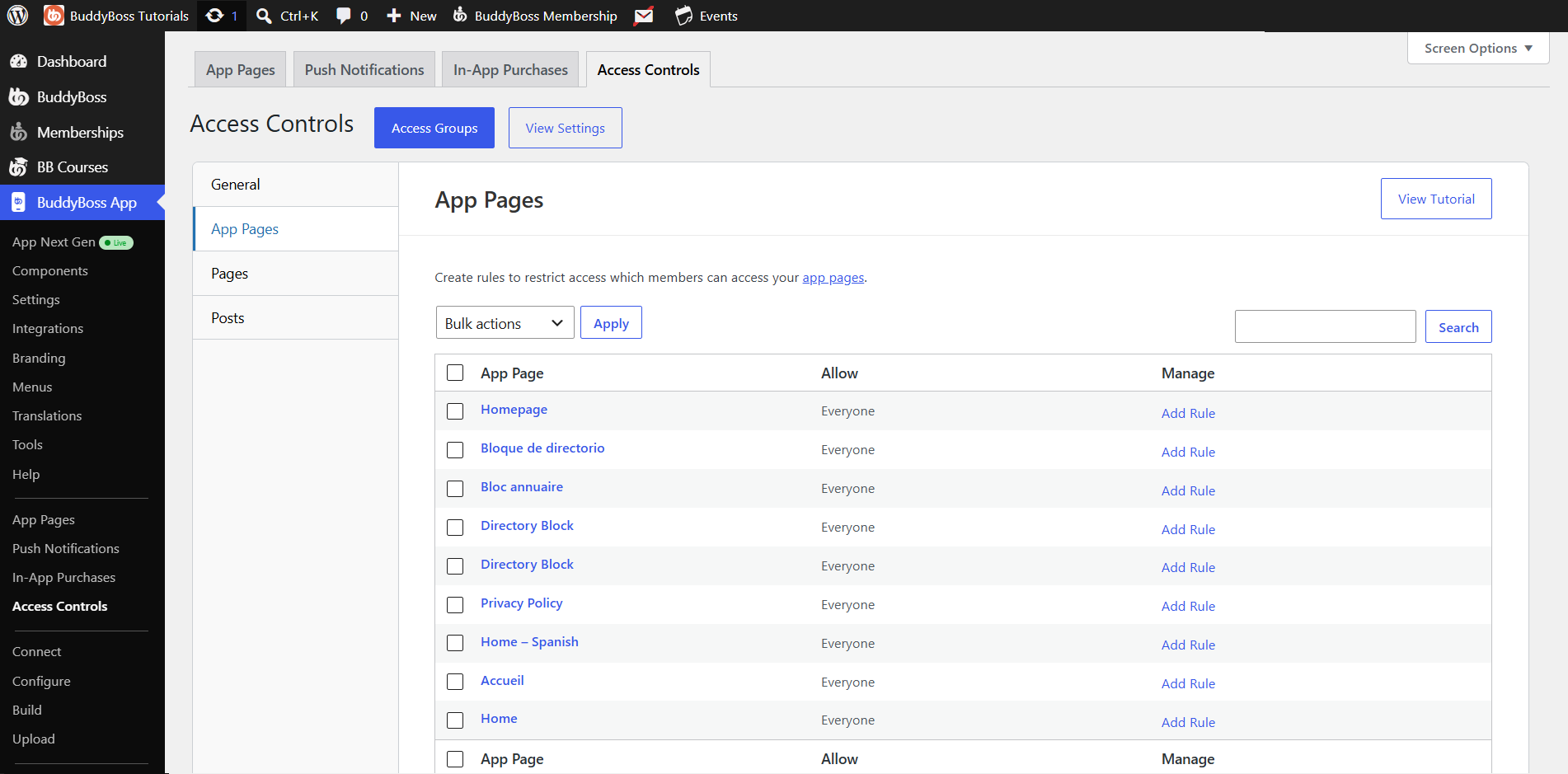This screenshot has width=1568, height=774.
Task: Focus the search input field
Action: click(x=1326, y=326)
